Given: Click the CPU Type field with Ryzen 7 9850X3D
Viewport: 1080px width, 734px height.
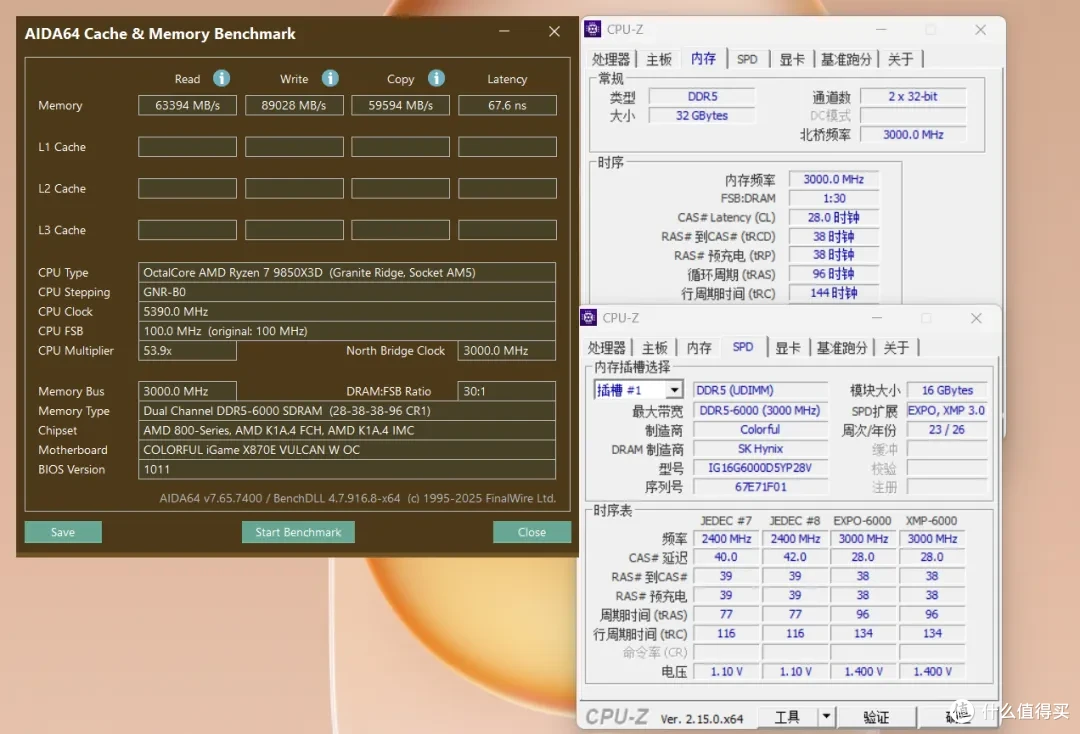Looking at the screenshot, I should tap(346, 273).
